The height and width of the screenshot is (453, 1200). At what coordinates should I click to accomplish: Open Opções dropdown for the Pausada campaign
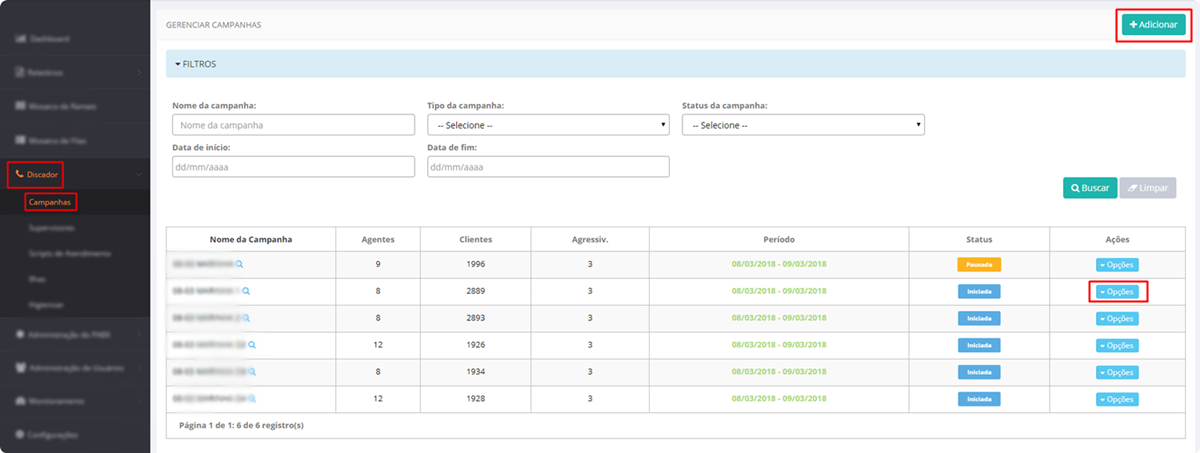coord(1117,265)
